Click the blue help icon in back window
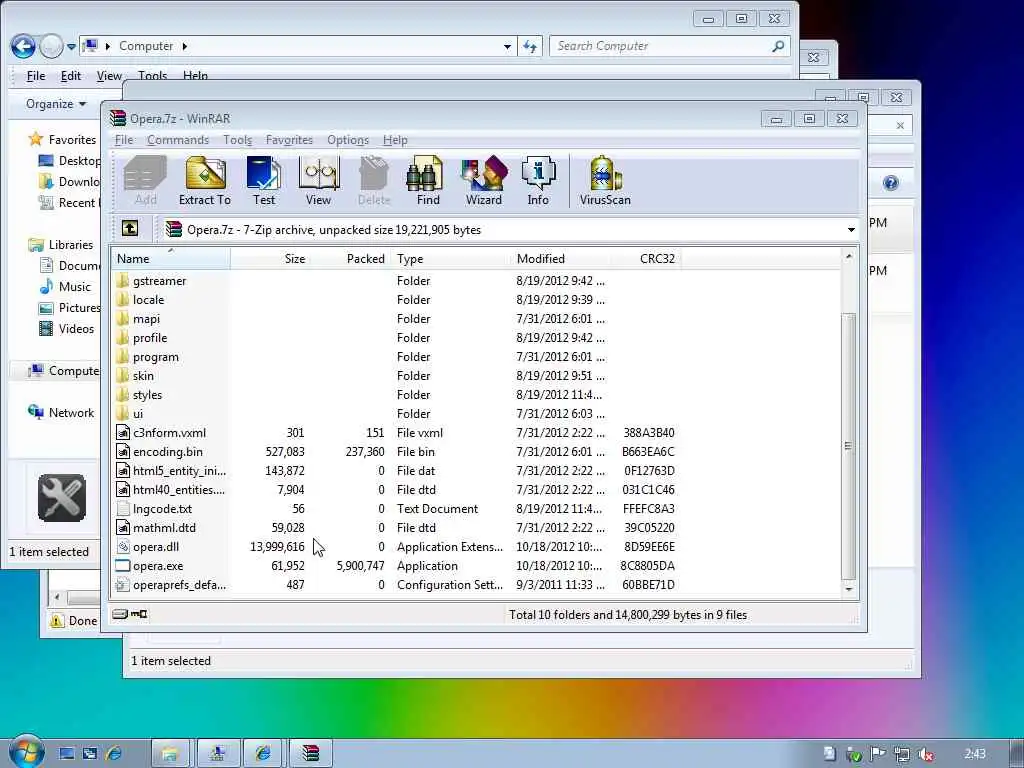1024x768 pixels. click(x=891, y=183)
